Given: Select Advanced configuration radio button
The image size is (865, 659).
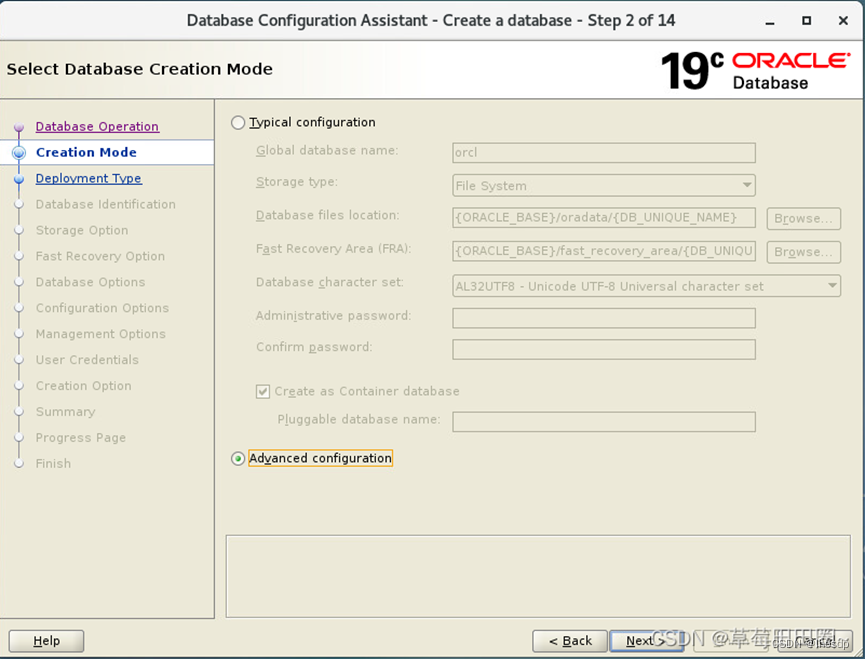Looking at the screenshot, I should coord(238,458).
